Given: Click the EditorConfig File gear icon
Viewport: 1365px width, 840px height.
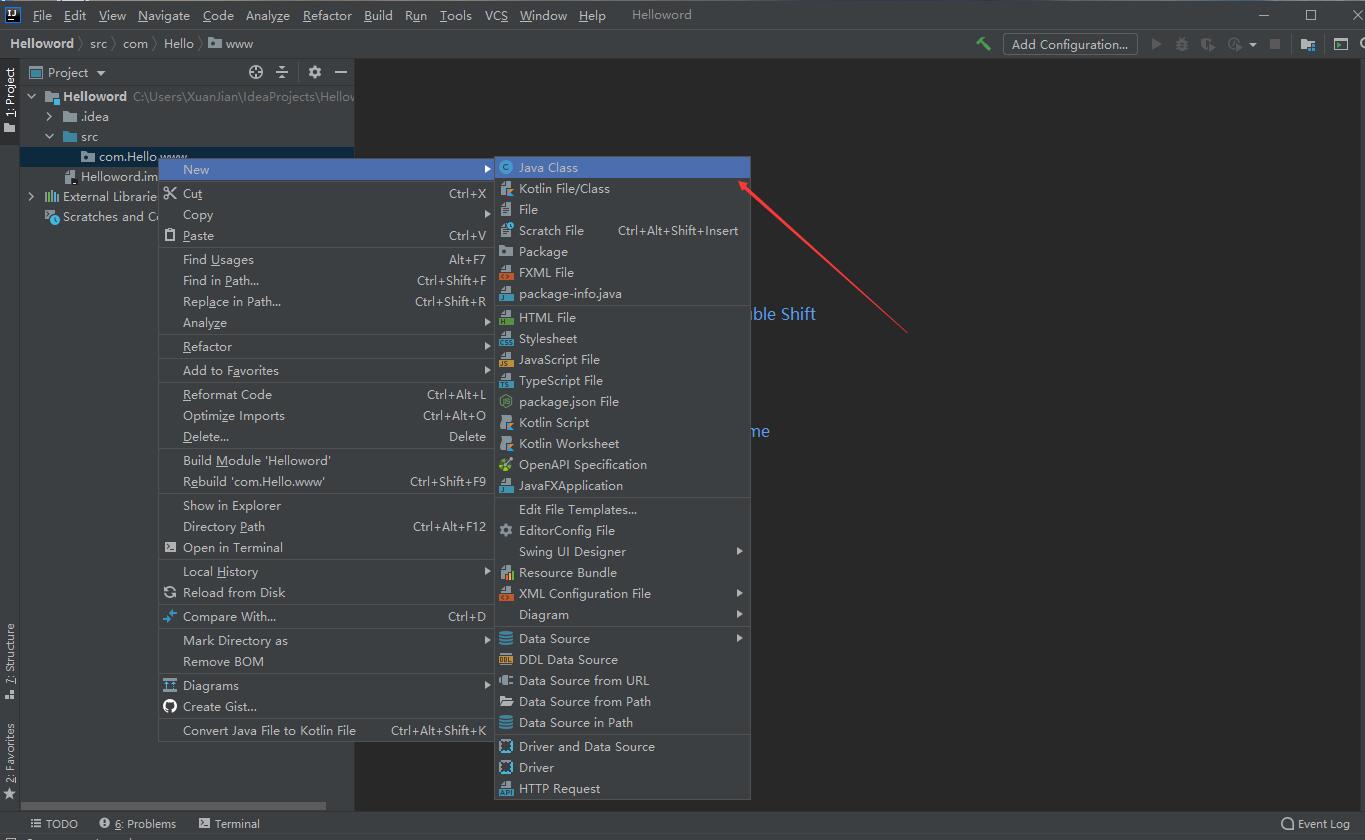Looking at the screenshot, I should click(506, 531).
